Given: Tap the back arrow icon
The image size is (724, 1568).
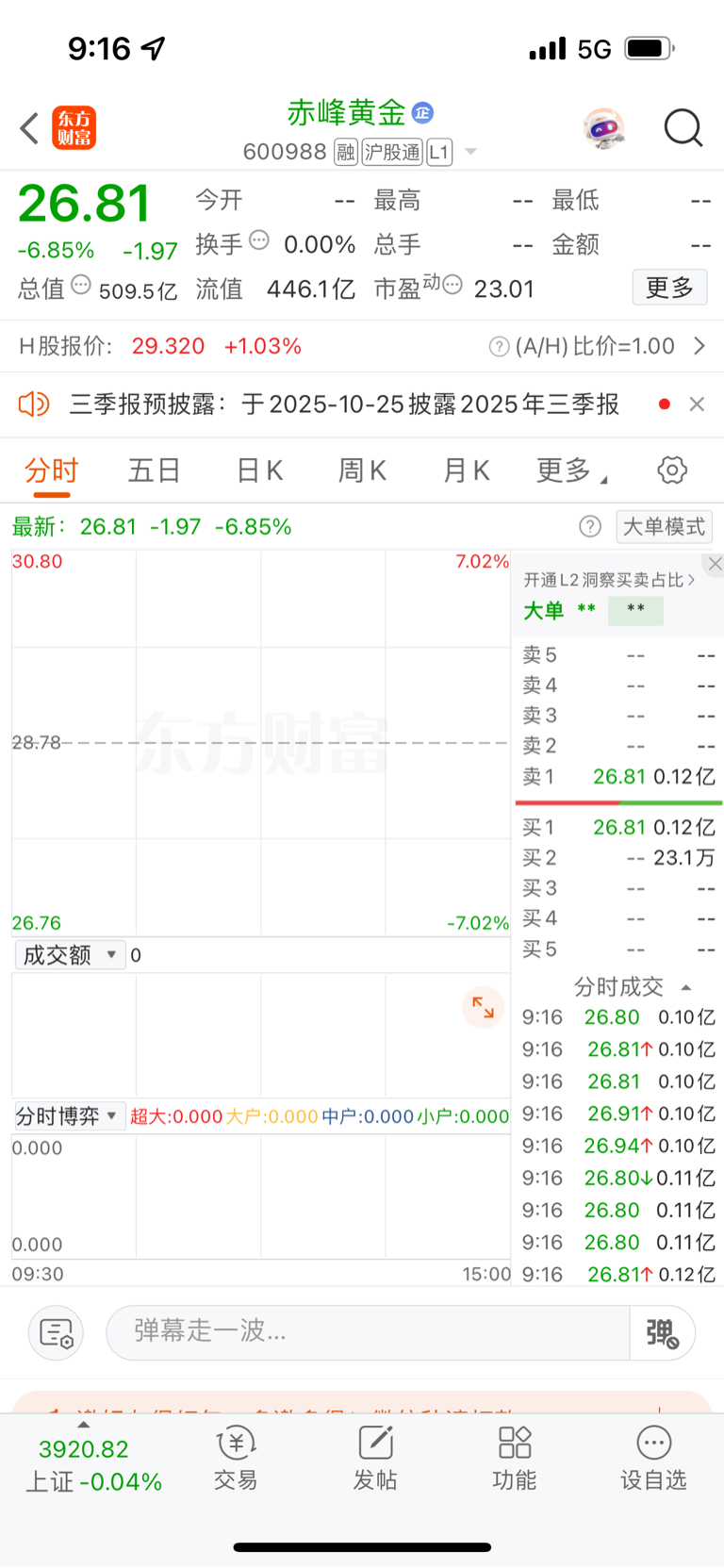Looking at the screenshot, I should pyautogui.click(x=29, y=128).
